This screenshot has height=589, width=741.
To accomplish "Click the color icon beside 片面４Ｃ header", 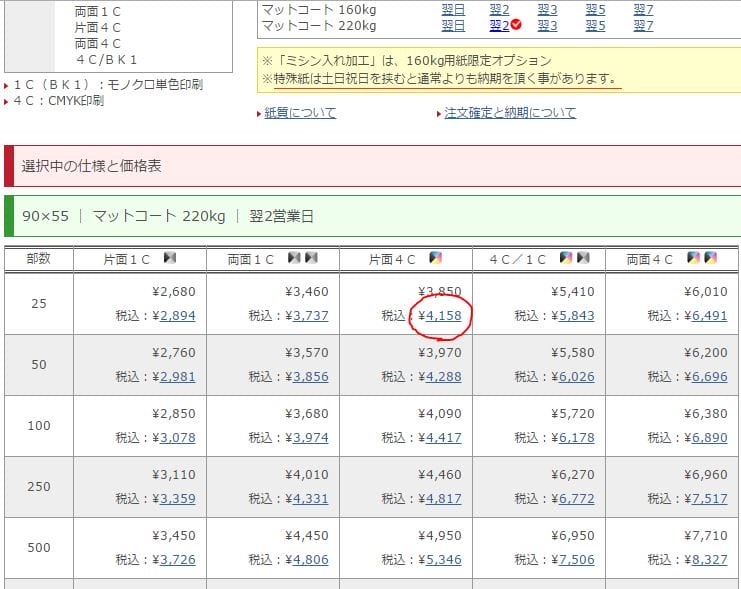I will (435, 259).
